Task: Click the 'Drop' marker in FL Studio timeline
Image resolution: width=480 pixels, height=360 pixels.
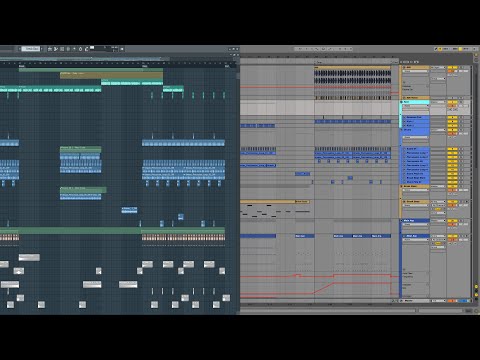Action: tap(145, 66)
